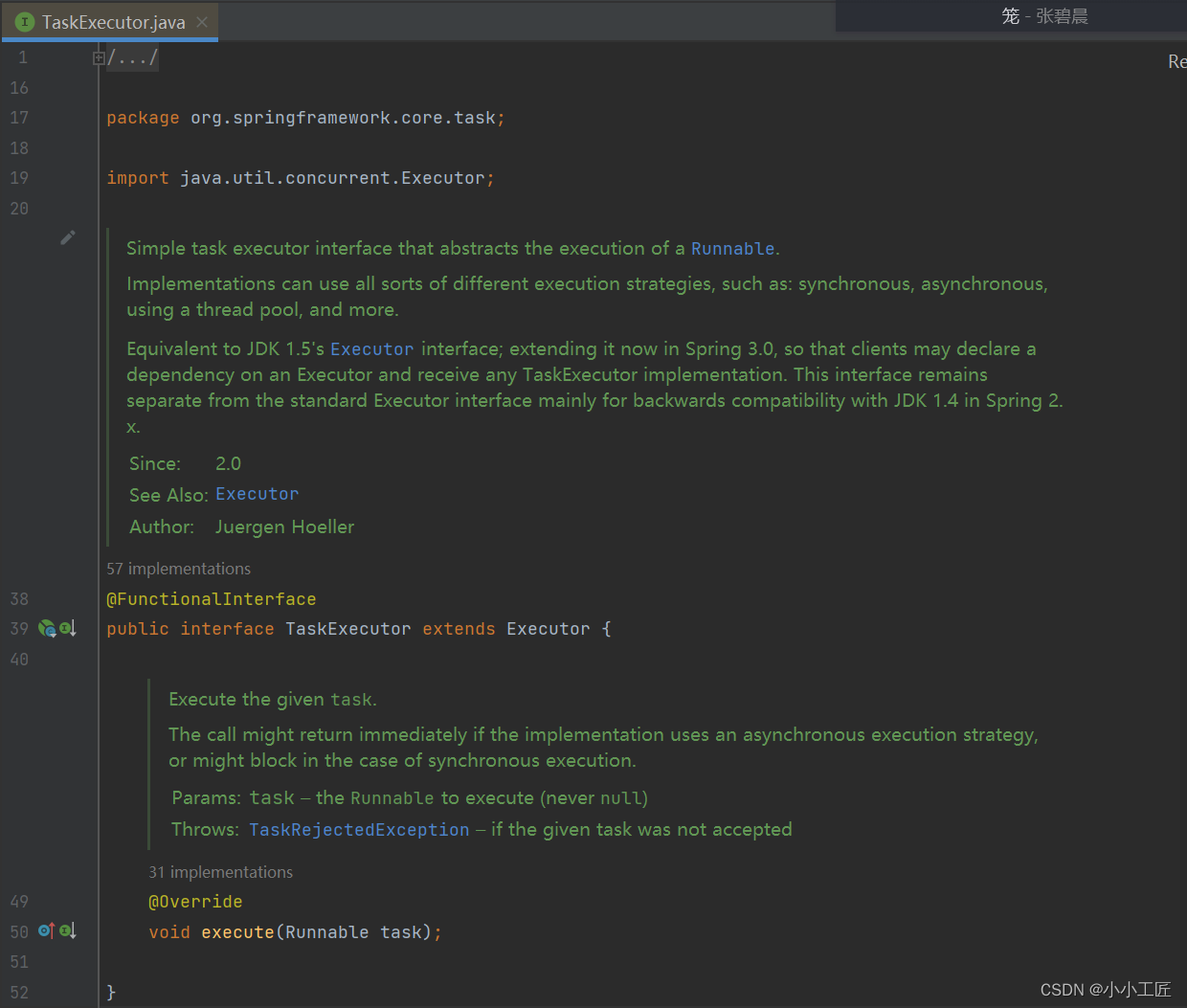The height and width of the screenshot is (1008, 1187).
Task: Open the TaskRejectedException link in Throws
Action: [359, 830]
